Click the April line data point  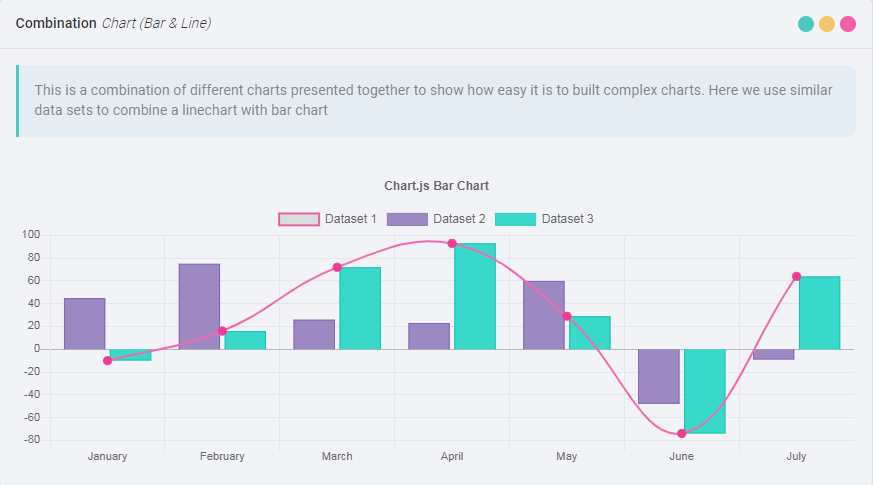click(x=452, y=243)
